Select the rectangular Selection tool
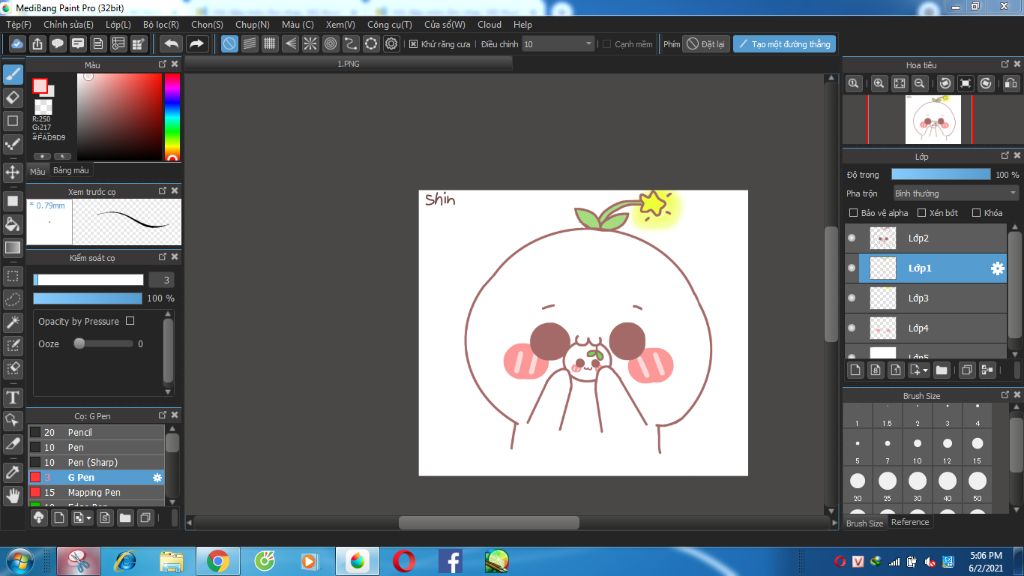 pos(13,276)
